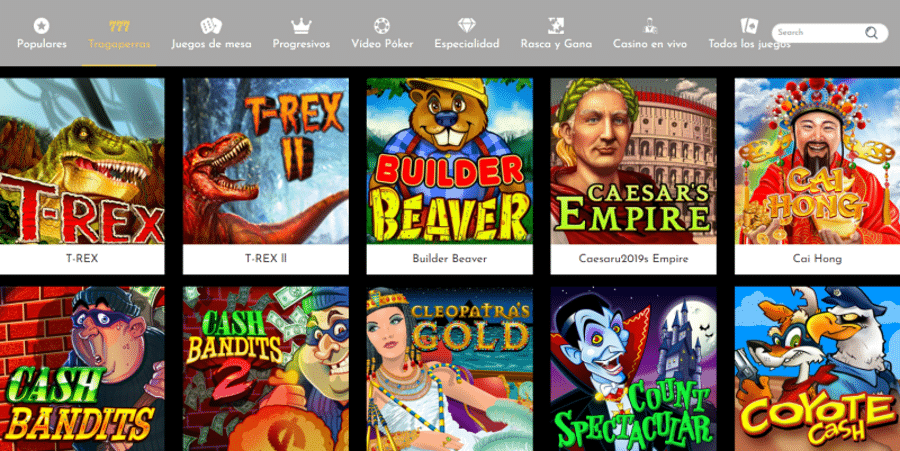Select the Builder Beaver game thumbnail
Image resolution: width=900 pixels, height=451 pixels.
449,161
